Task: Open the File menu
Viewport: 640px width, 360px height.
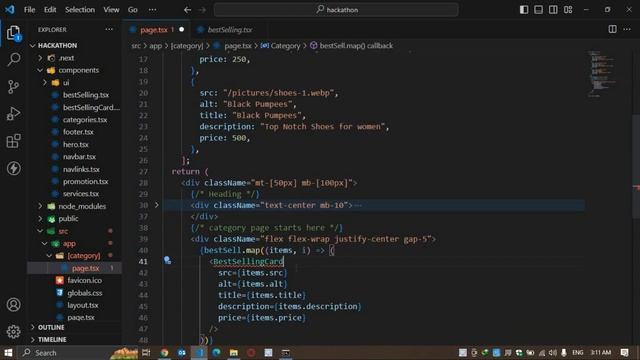Action: [29, 9]
